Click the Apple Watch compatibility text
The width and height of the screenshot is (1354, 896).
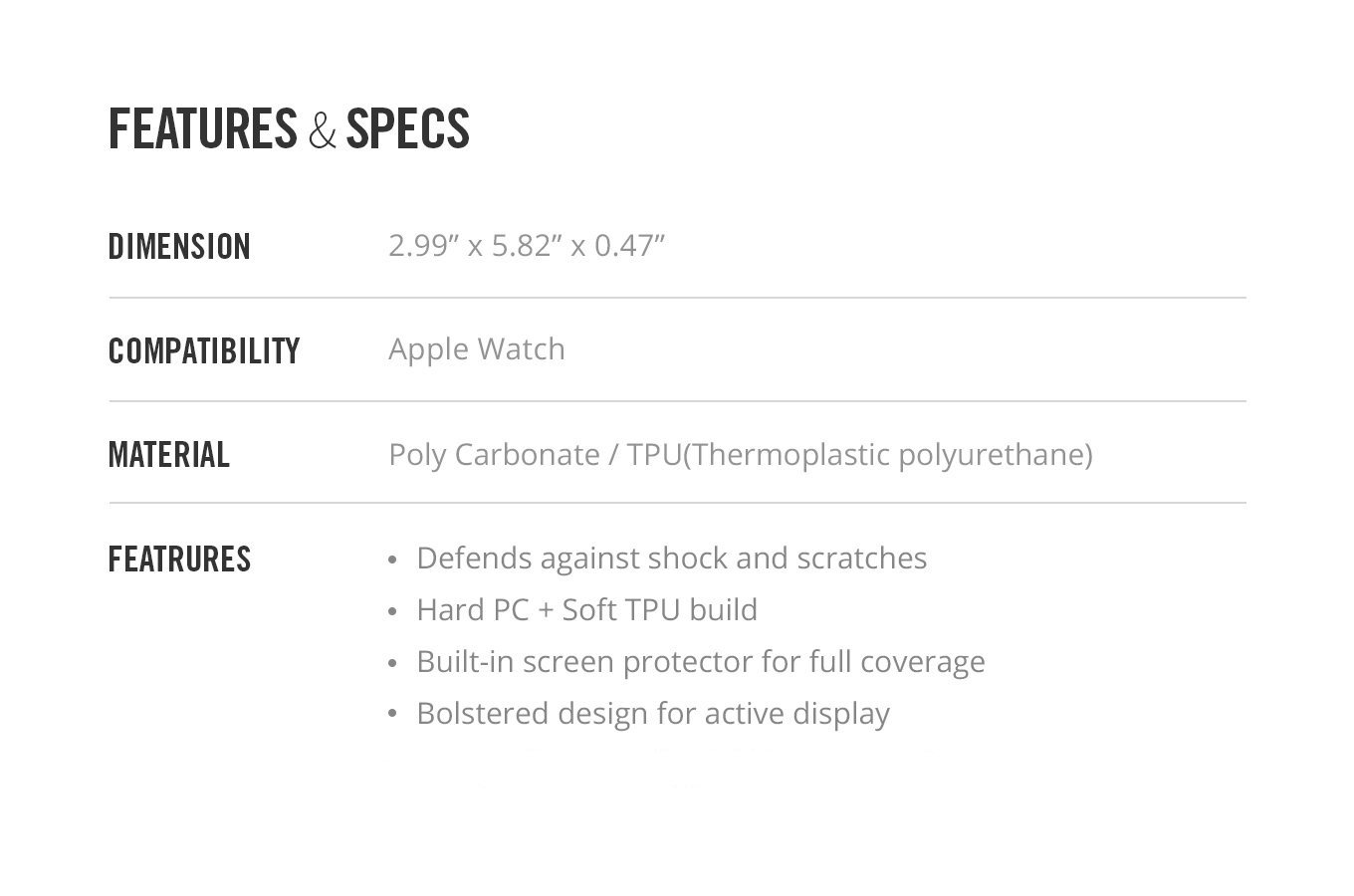pyautogui.click(x=477, y=349)
